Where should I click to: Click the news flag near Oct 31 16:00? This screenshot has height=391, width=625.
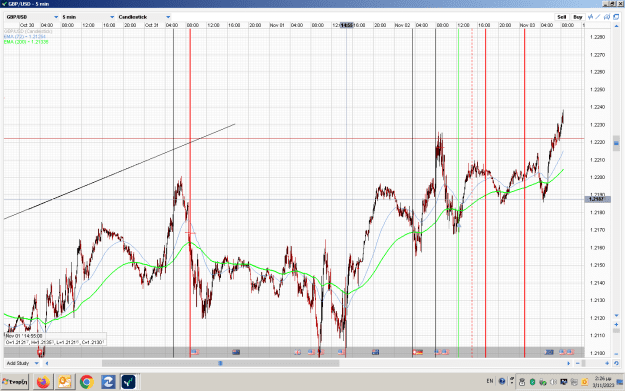(x=236, y=352)
